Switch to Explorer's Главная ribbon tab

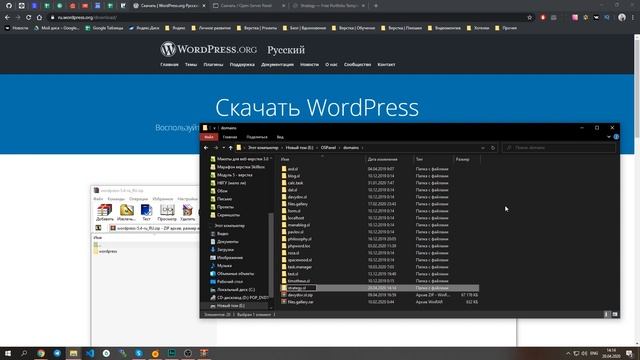pos(230,137)
